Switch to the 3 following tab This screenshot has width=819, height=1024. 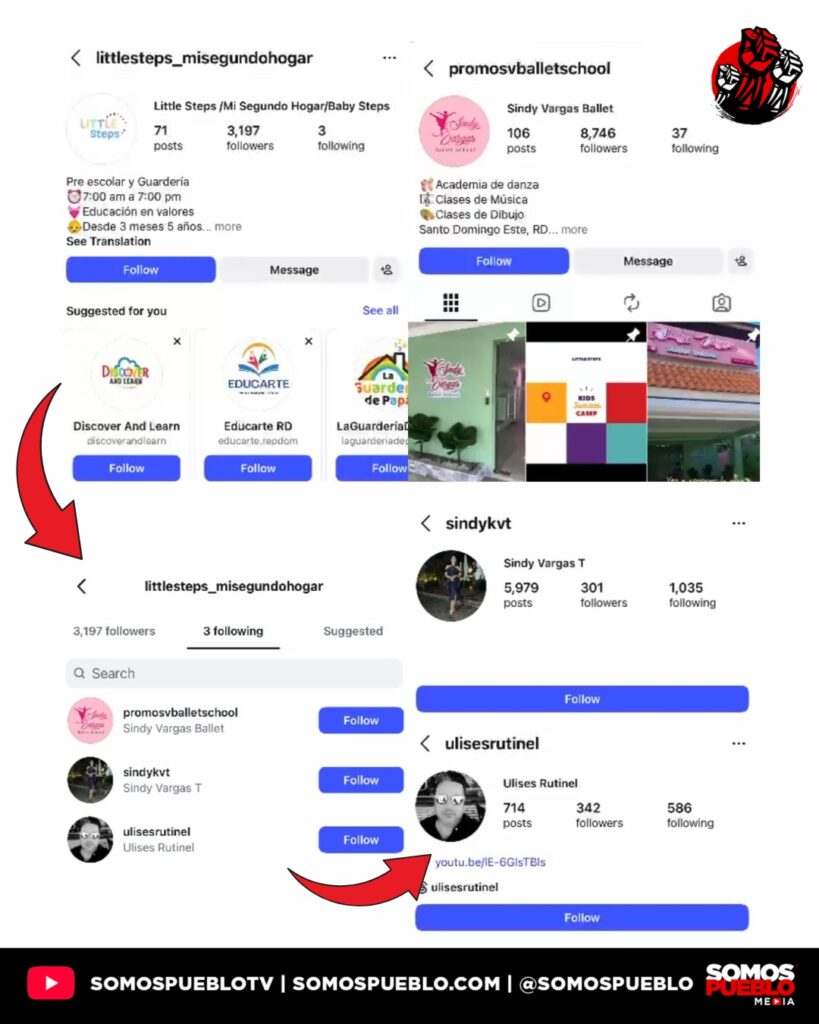coord(233,631)
